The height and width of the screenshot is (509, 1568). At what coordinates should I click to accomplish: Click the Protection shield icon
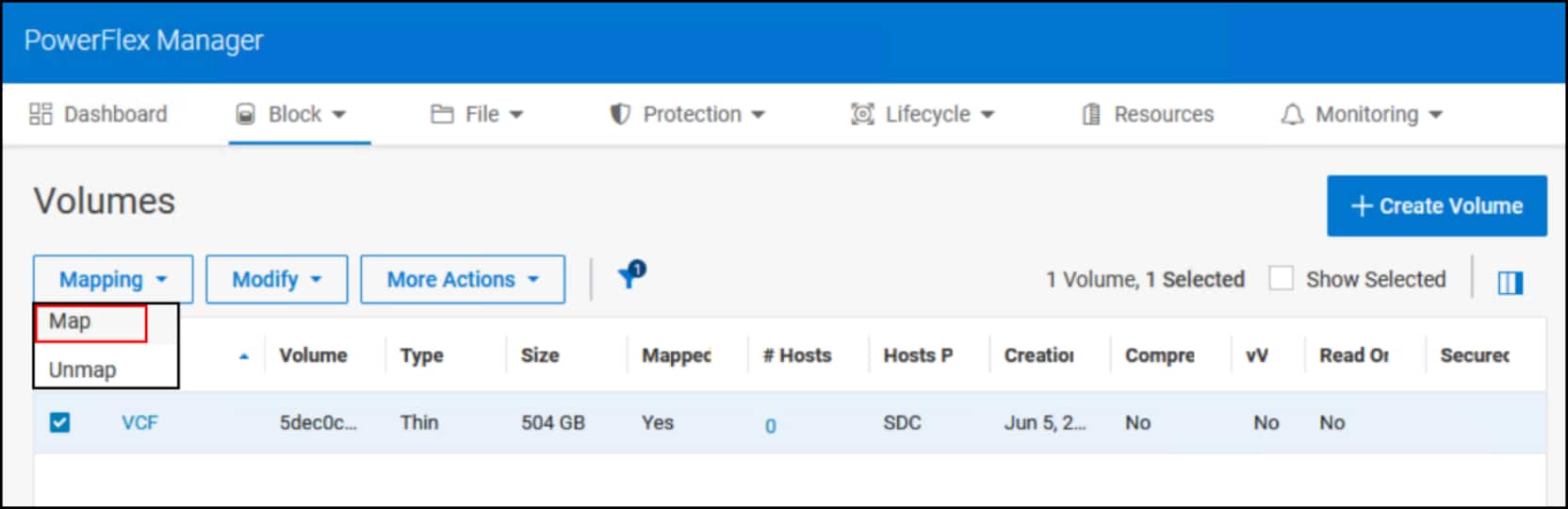coord(620,114)
